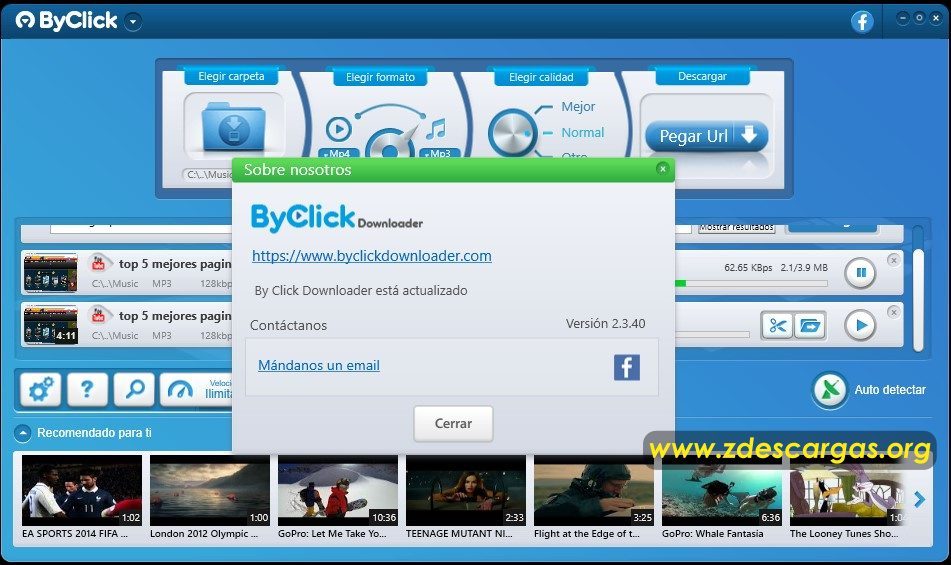Click the first download progress bar

tap(751, 283)
